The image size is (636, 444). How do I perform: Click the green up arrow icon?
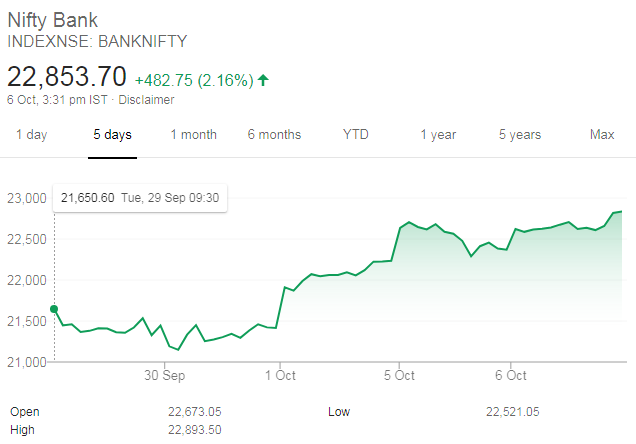(263, 79)
